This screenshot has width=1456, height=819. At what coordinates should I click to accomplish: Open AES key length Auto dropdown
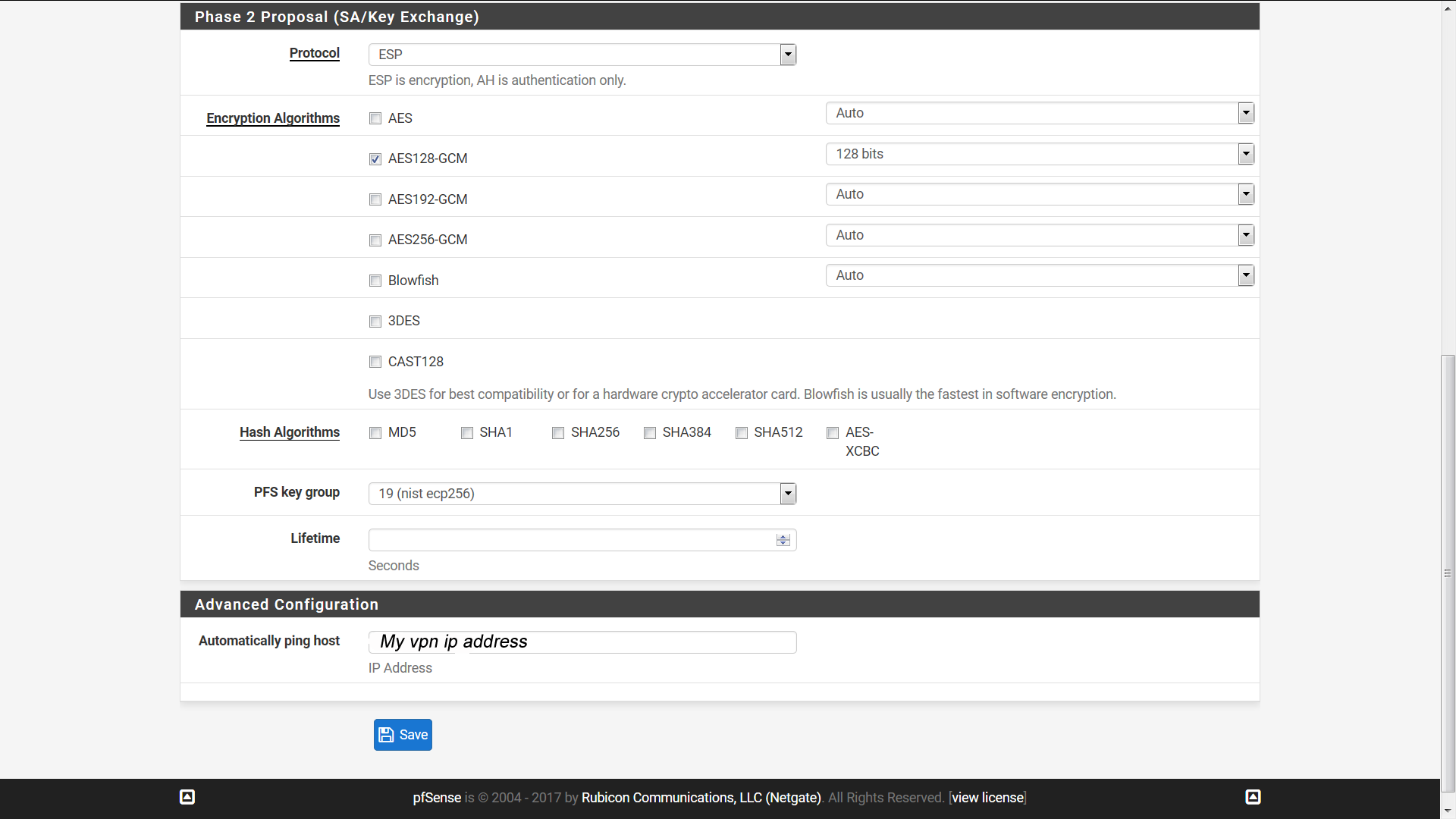pos(1040,113)
